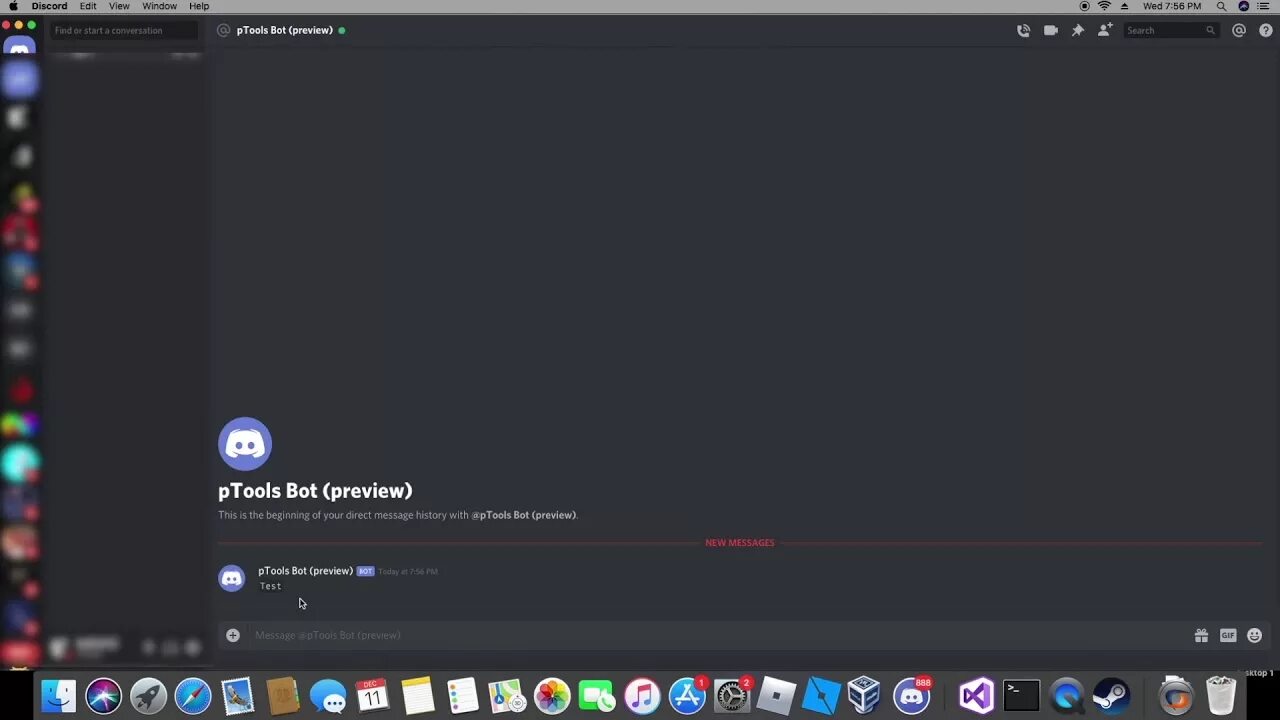The height and width of the screenshot is (720, 1280).
Task: Click the pTools Bot (preview) header title
Action: pyautogui.click(x=284, y=31)
